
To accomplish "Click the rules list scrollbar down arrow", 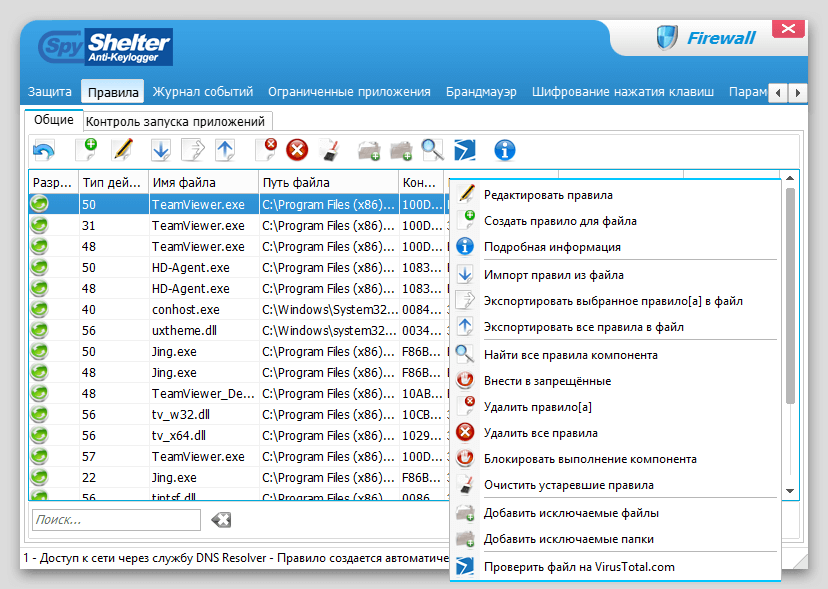I will 790,491.
